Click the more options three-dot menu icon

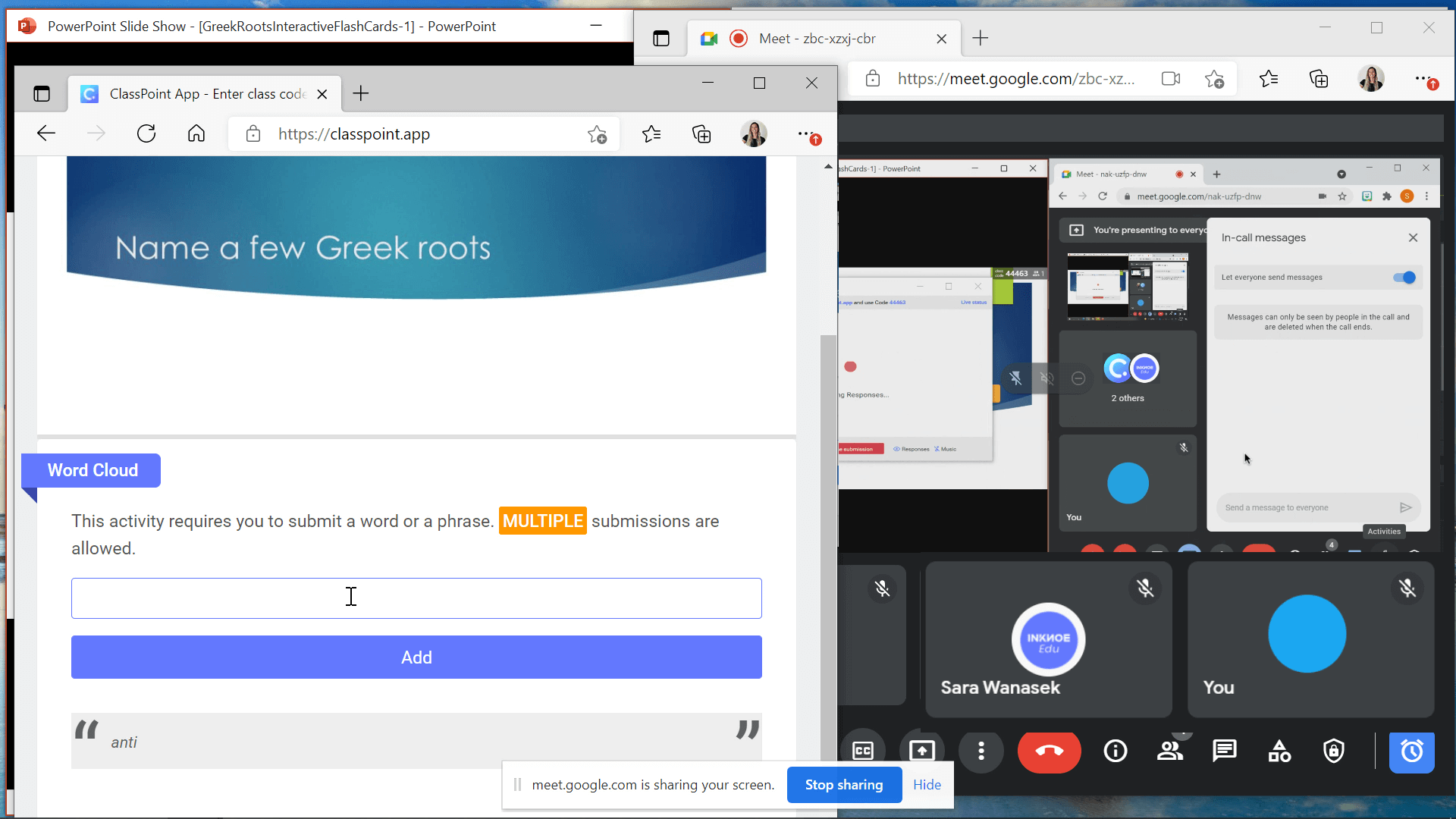982,752
